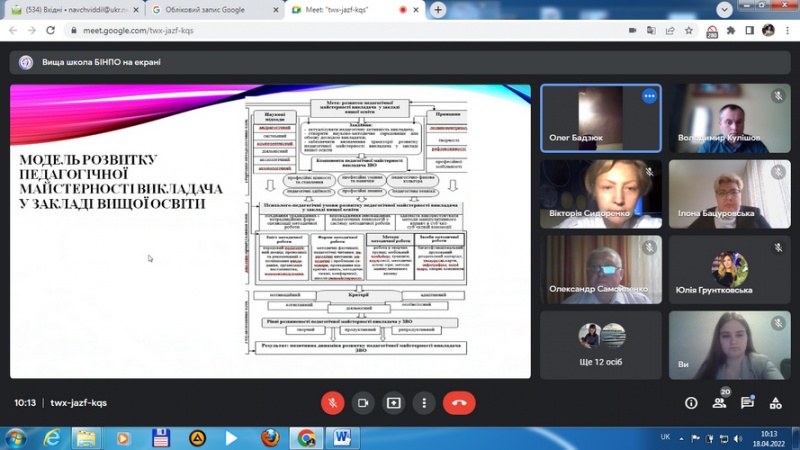Open more options three-dot menu in Meet

[424, 403]
